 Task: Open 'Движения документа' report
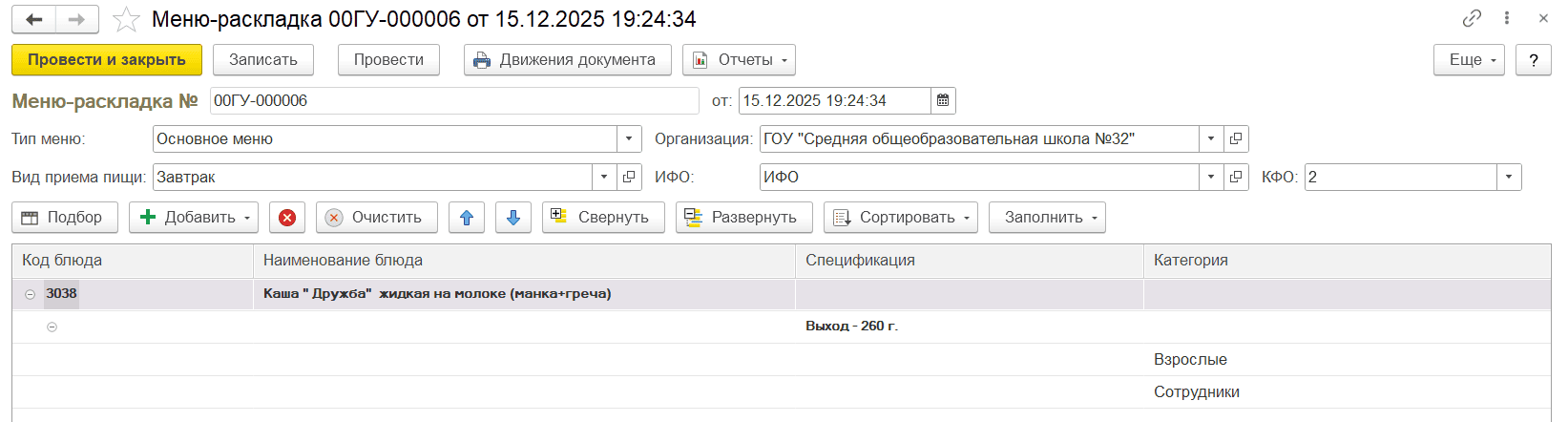point(567,59)
